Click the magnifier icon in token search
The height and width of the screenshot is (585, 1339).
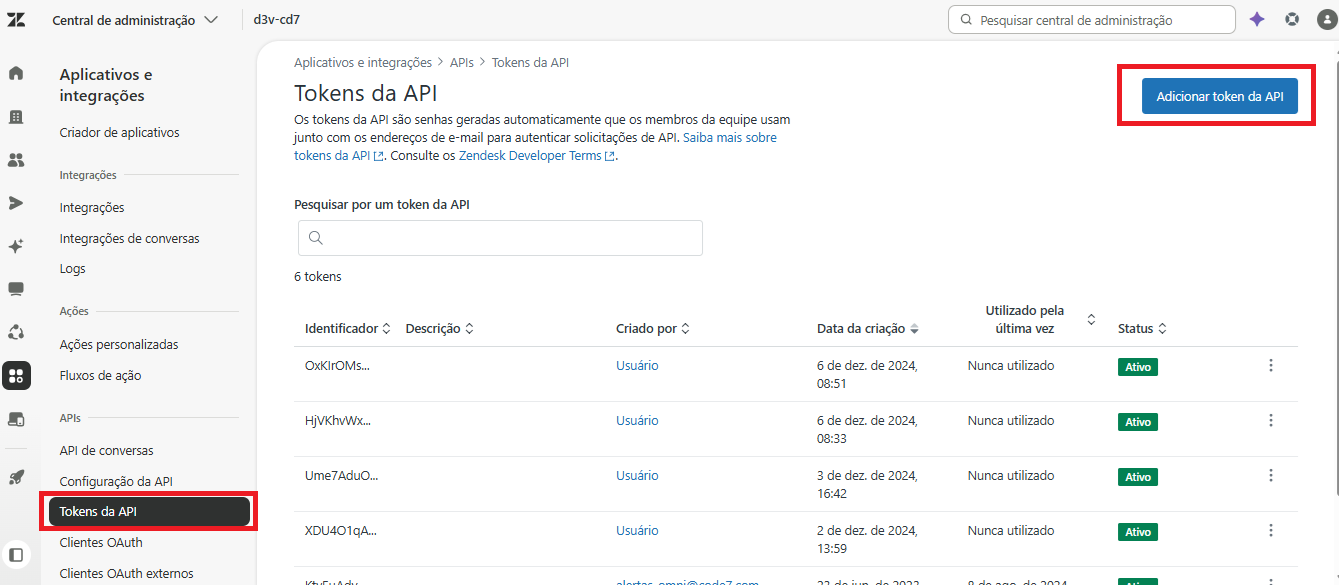pyautogui.click(x=316, y=238)
